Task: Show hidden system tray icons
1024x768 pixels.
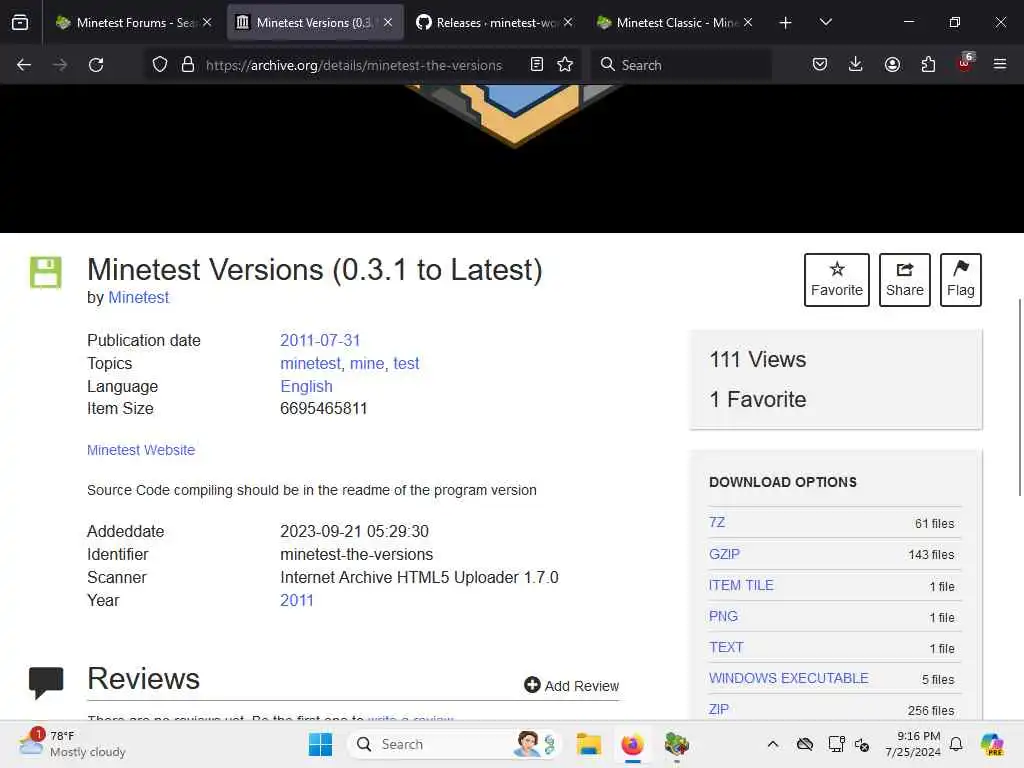Action: point(773,744)
